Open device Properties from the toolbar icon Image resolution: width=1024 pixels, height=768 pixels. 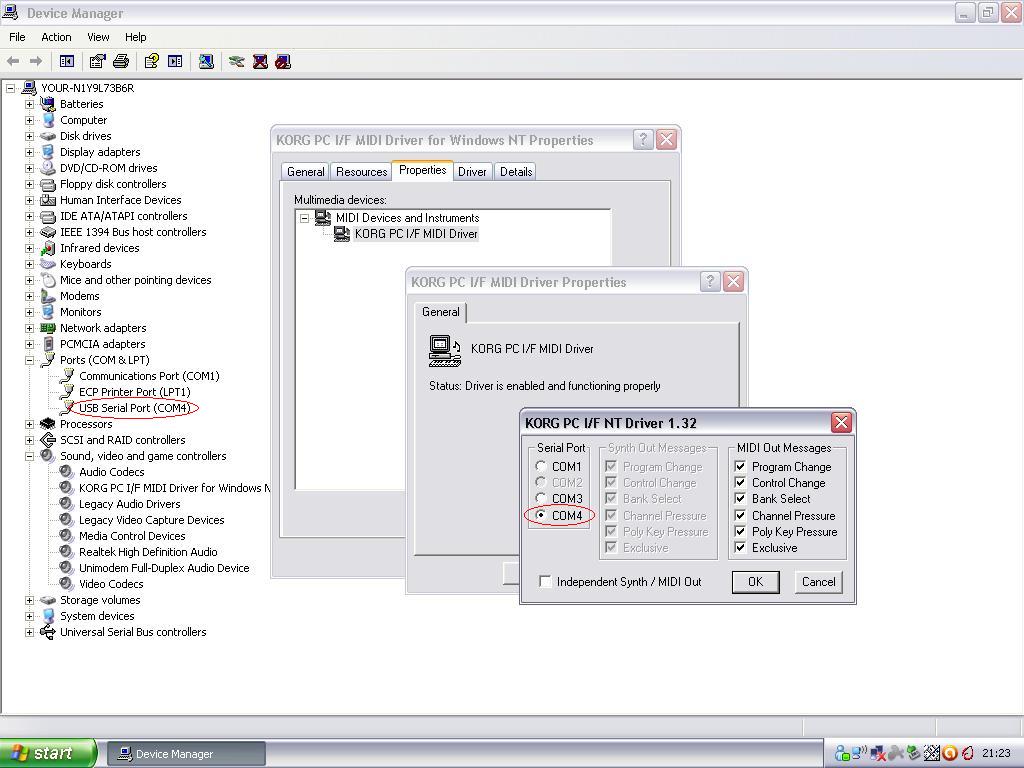click(97, 61)
